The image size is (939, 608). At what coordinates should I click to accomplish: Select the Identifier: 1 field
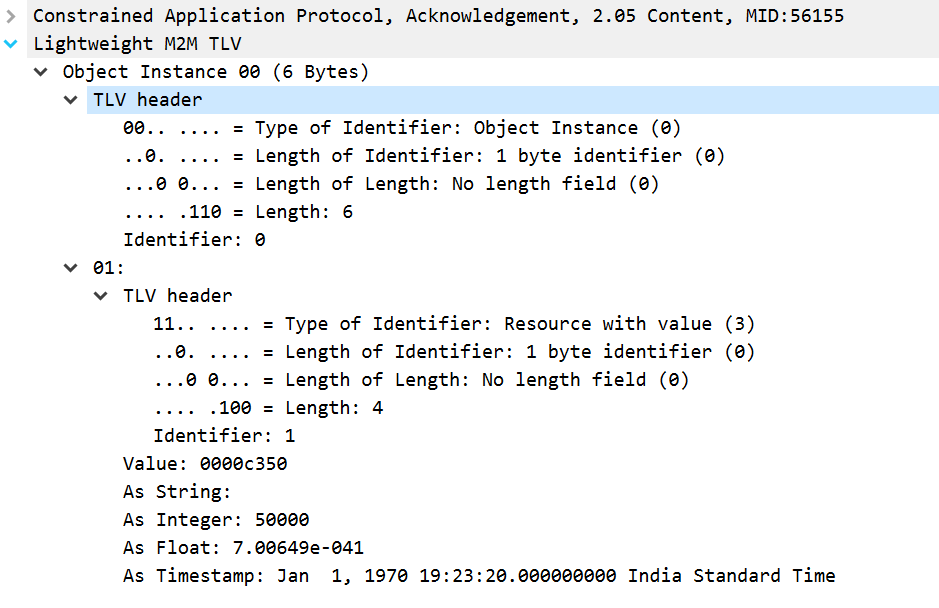(200, 435)
